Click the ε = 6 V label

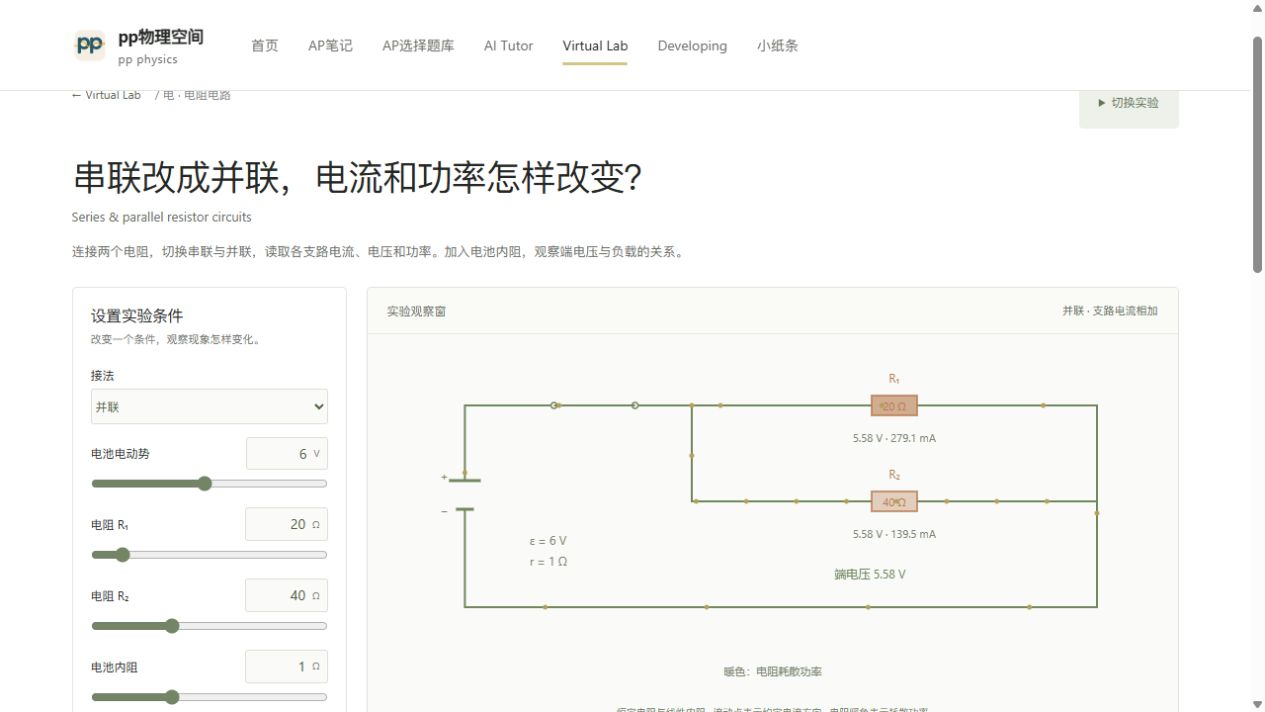(x=548, y=541)
